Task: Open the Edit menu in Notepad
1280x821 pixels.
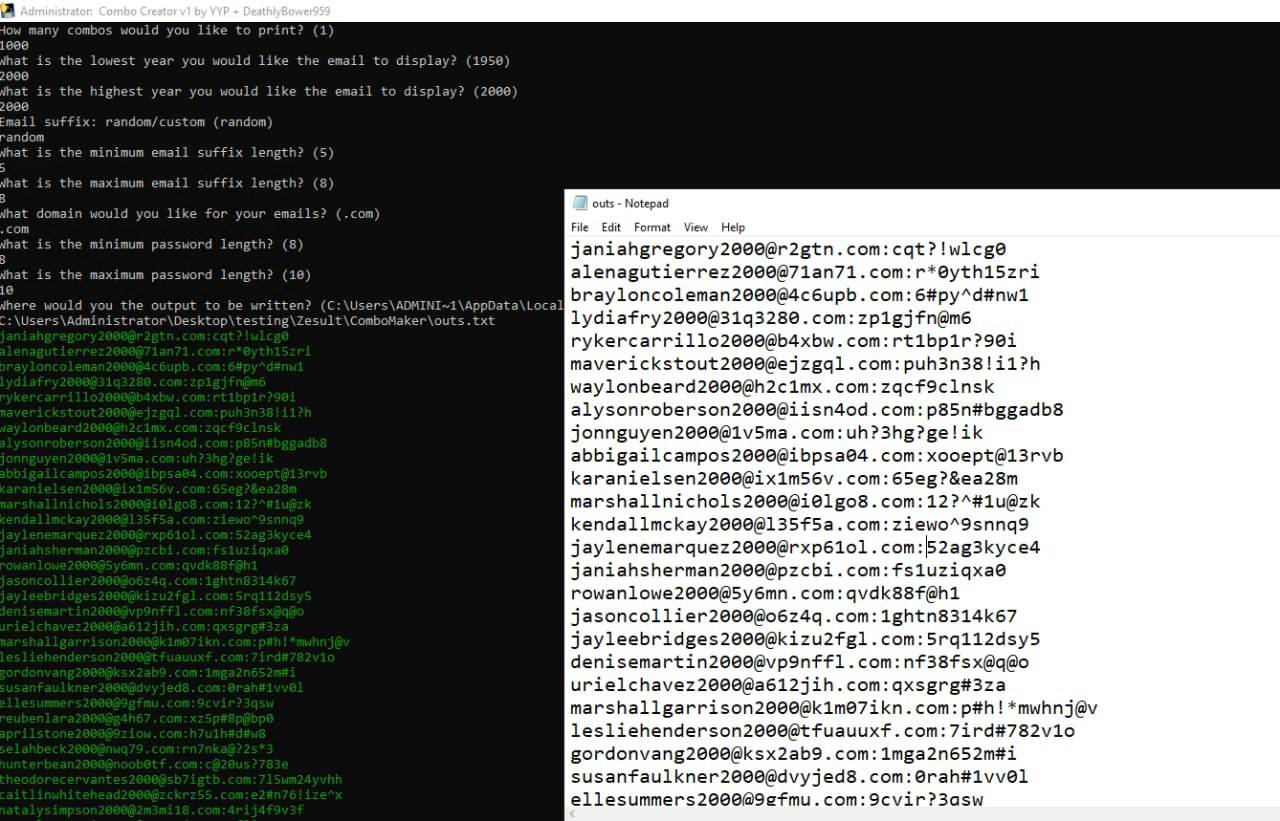Action: coord(611,228)
